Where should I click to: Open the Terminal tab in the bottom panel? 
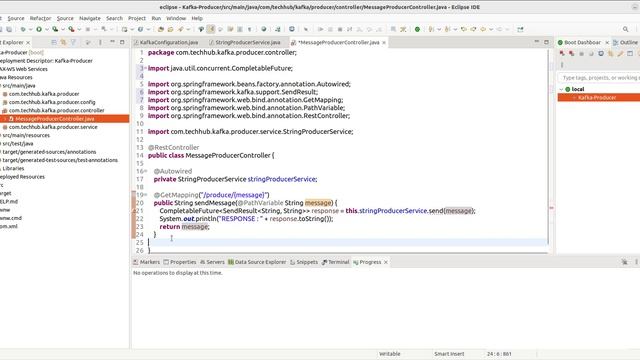click(x=336, y=262)
